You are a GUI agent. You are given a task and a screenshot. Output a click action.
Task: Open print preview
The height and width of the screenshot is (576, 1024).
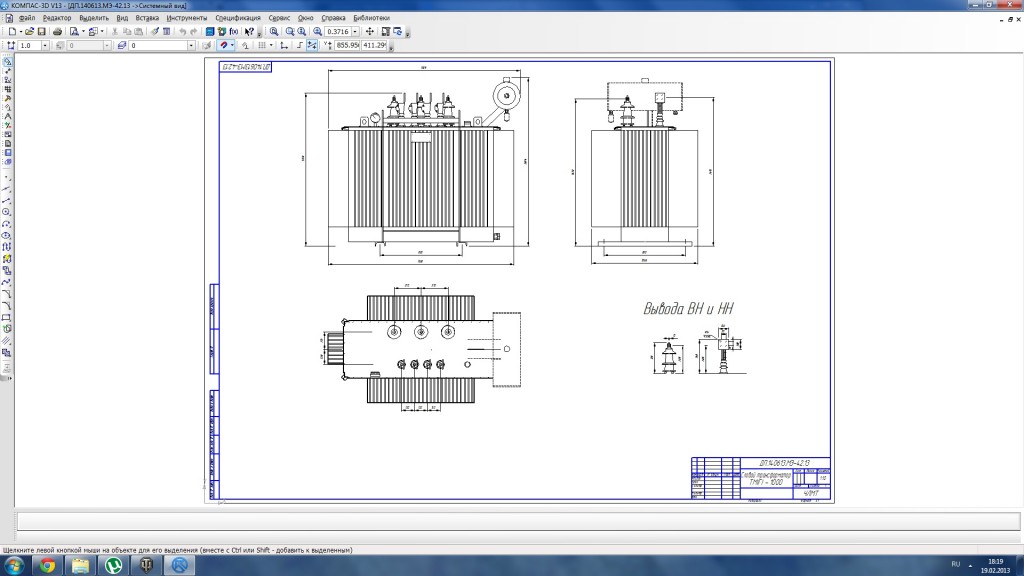click(x=74, y=31)
